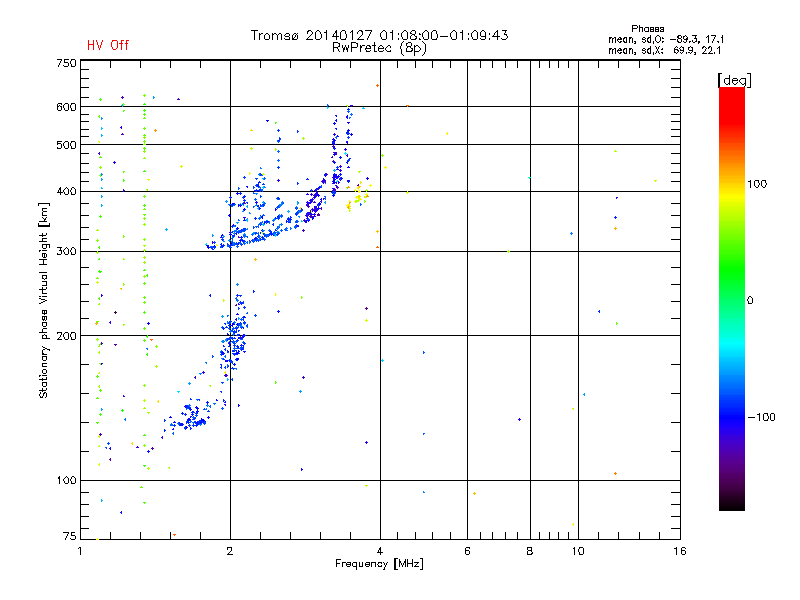This screenshot has height=600, width=800.
Task: Click the x-axis '1' tick label
Action: (x=80, y=551)
